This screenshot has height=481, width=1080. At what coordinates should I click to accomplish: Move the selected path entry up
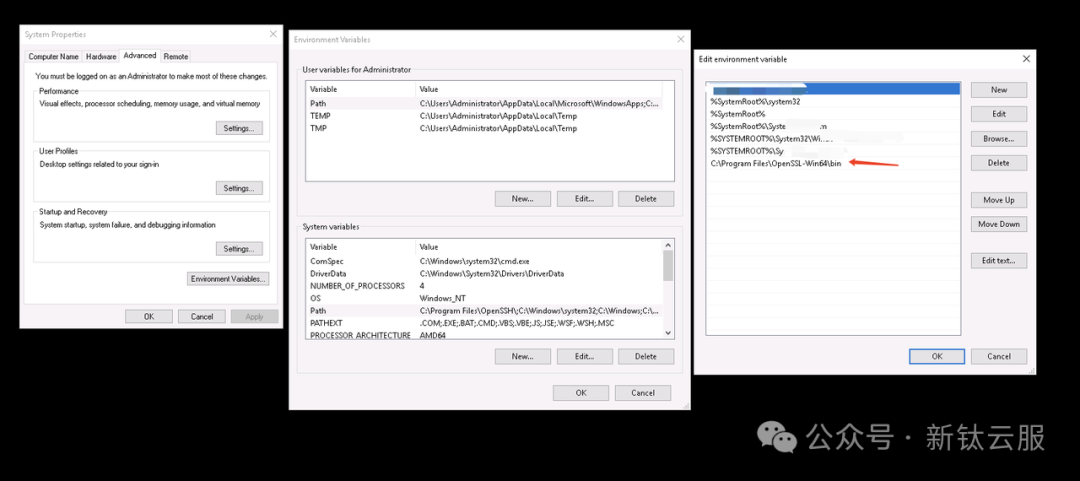click(x=999, y=200)
